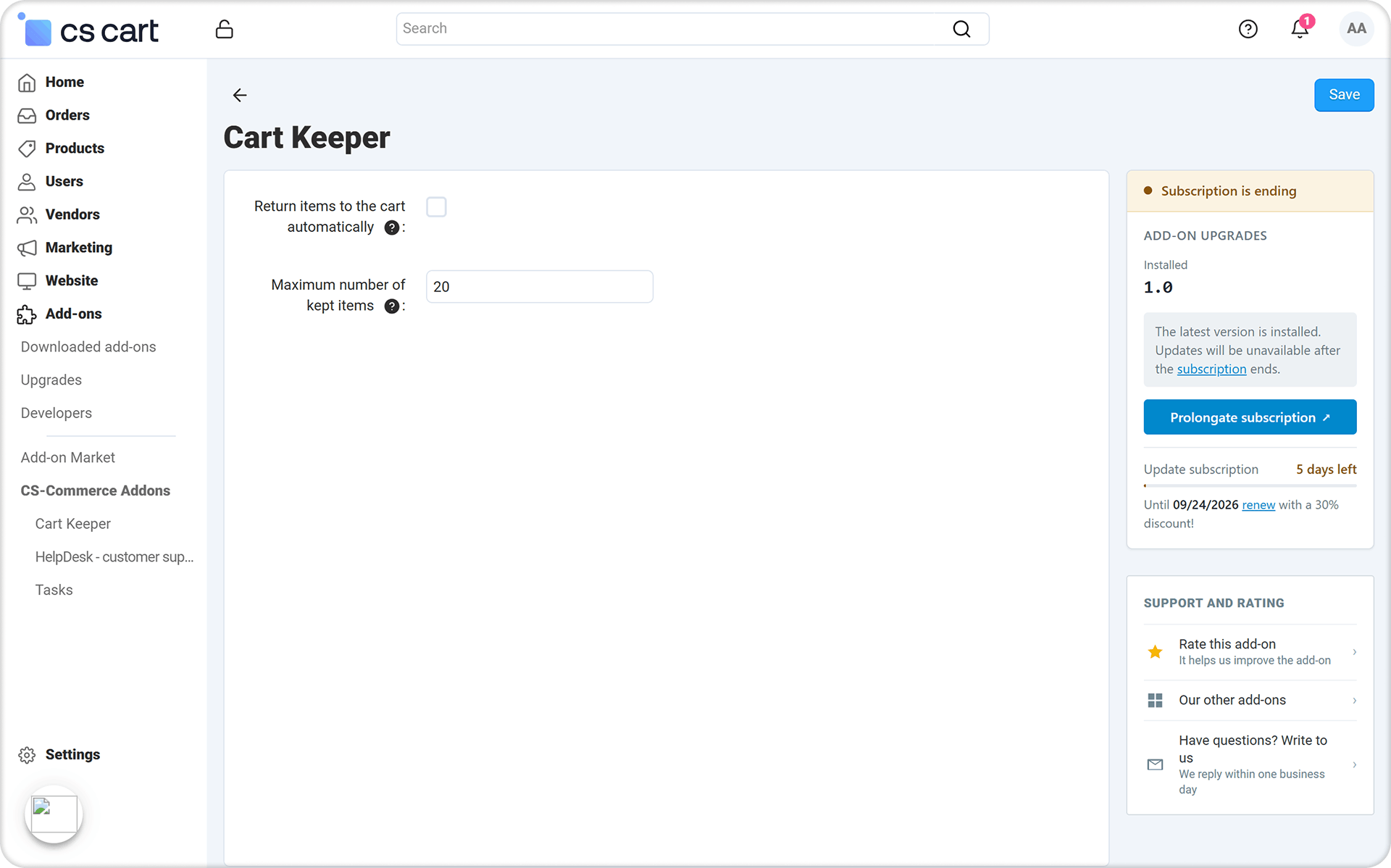Expand the Have questions chevron

tap(1354, 764)
